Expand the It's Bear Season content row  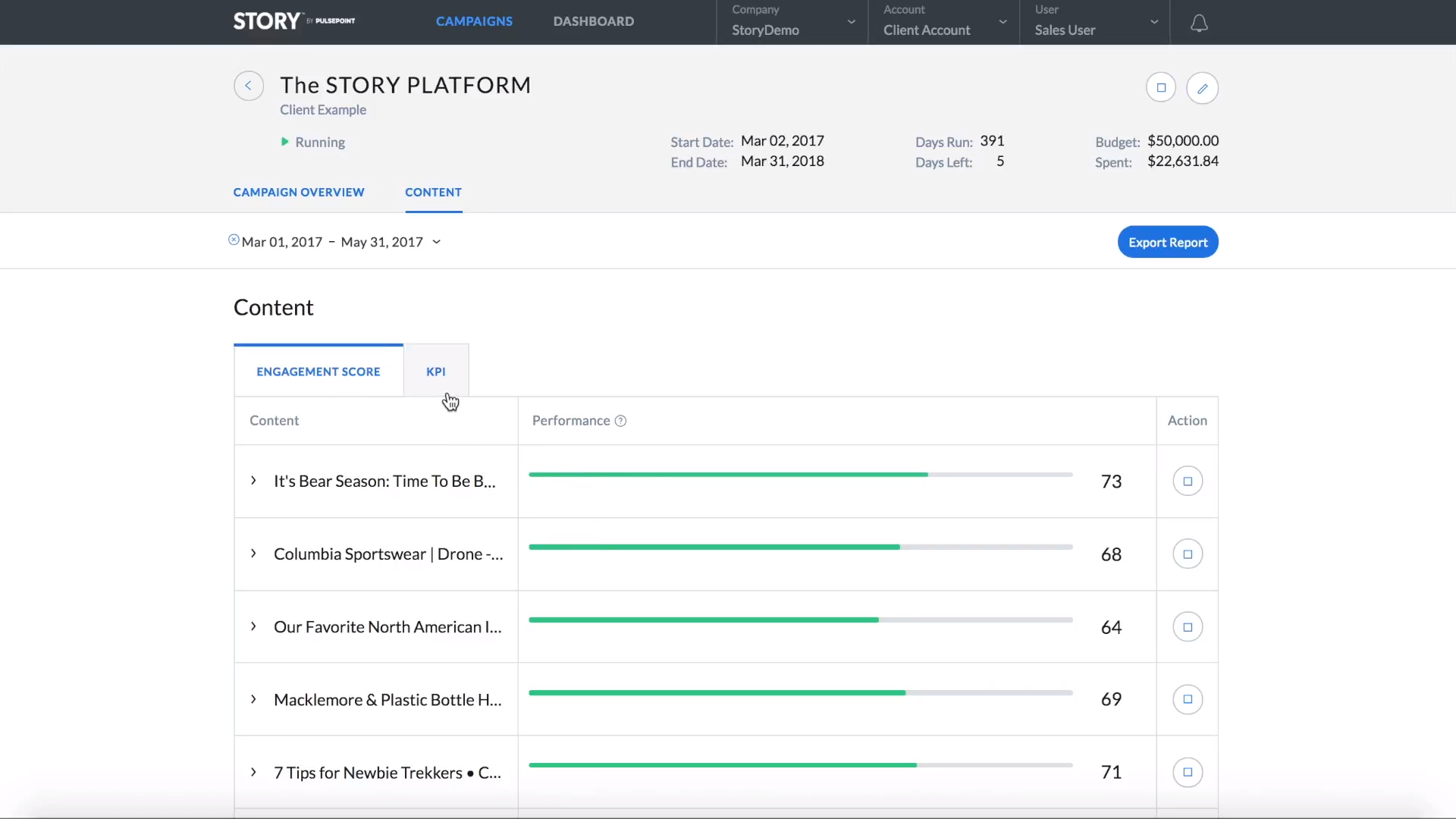(x=253, y=481)
